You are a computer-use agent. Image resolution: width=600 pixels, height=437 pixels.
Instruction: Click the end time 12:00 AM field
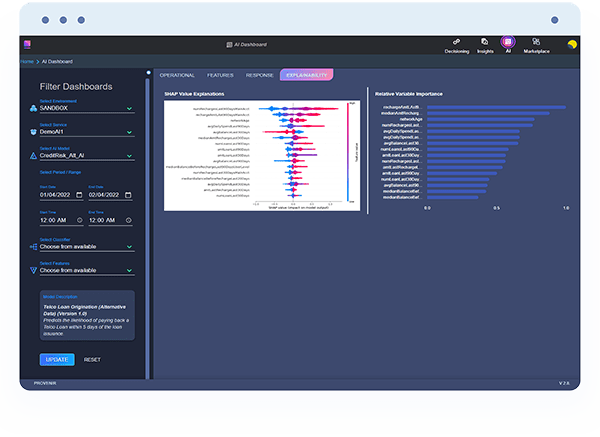(x=110, y=220)
